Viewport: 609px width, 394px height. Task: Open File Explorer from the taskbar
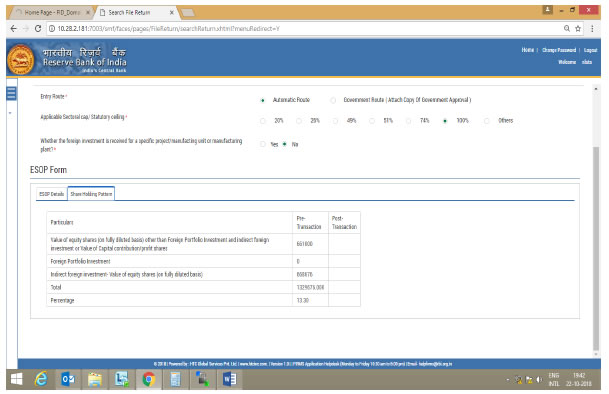click(94, 379)
